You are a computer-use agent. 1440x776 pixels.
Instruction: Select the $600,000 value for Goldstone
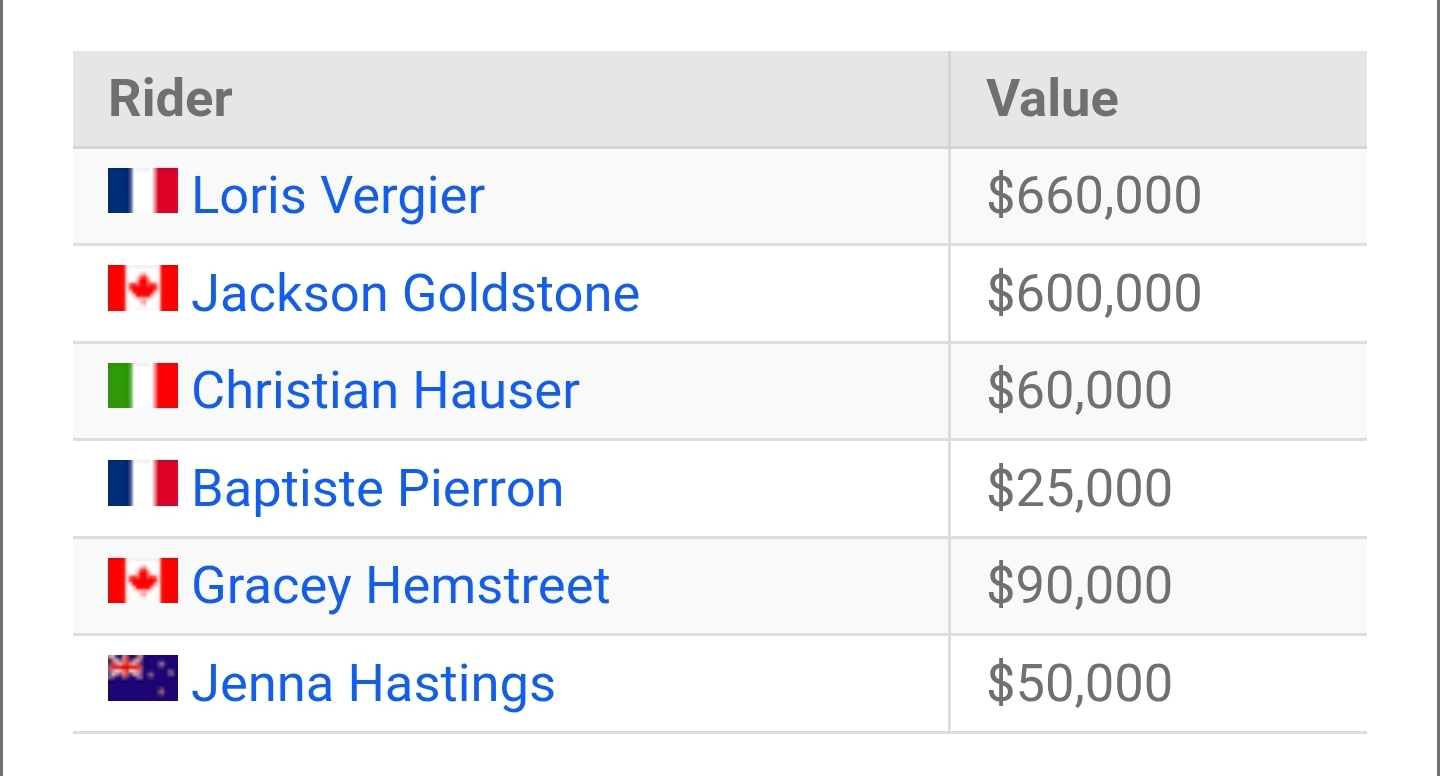1094,293
